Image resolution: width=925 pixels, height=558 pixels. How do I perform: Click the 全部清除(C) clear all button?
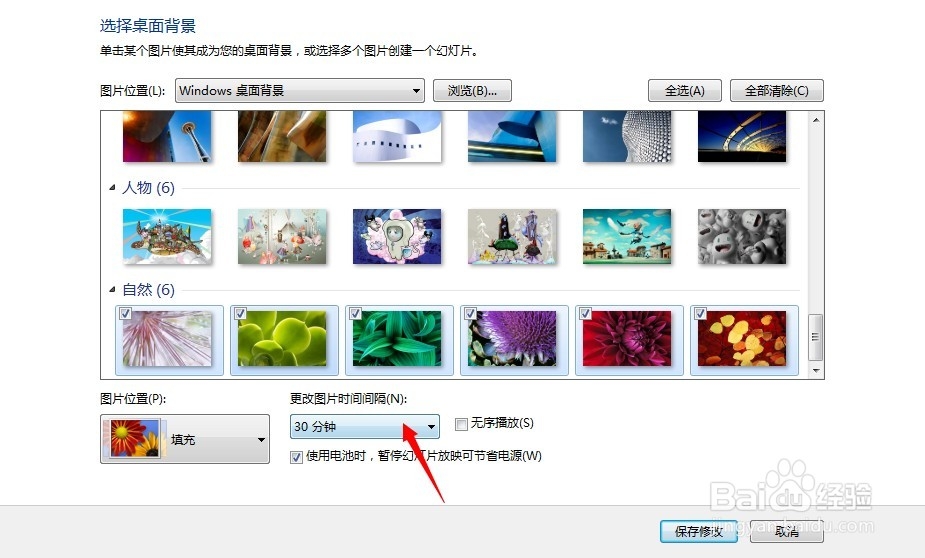click(x=776, y=91)
